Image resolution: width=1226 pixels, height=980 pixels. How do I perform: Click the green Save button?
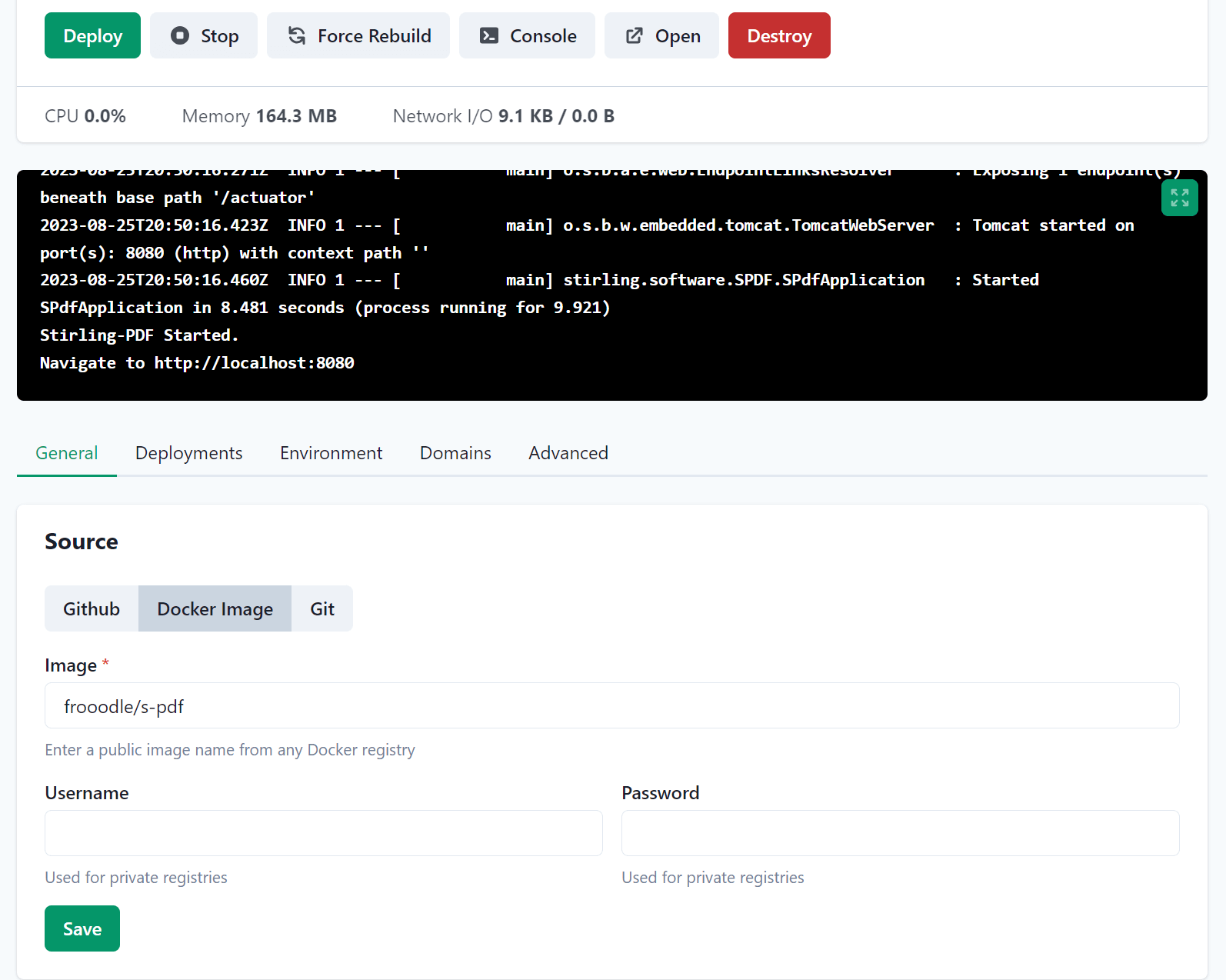(x=82, y=928)
